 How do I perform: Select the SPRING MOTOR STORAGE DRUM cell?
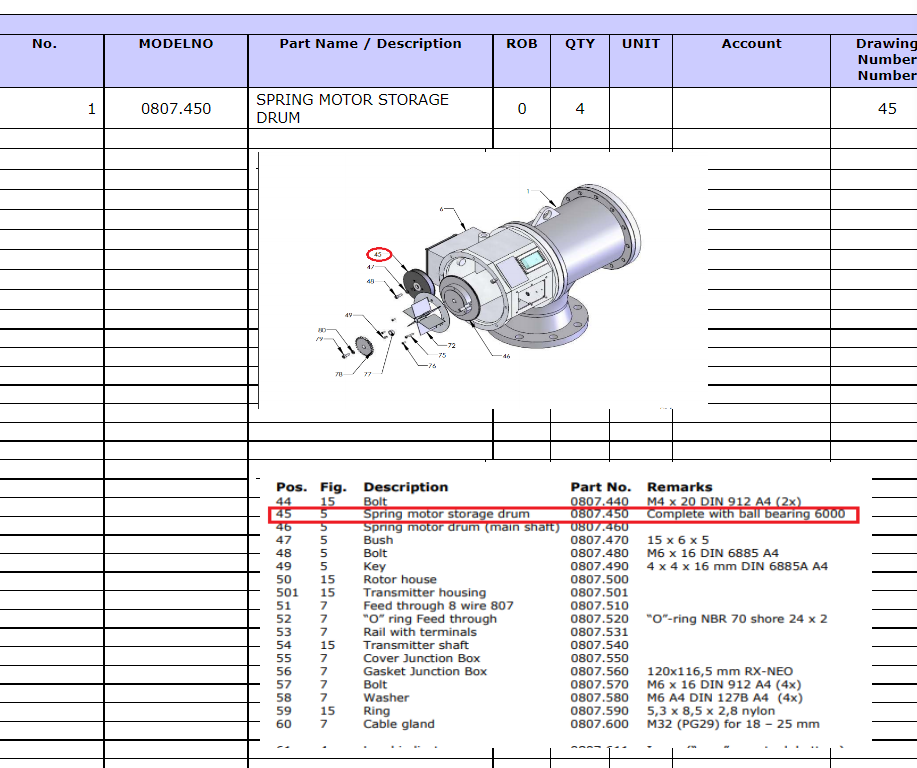point(370,108)
